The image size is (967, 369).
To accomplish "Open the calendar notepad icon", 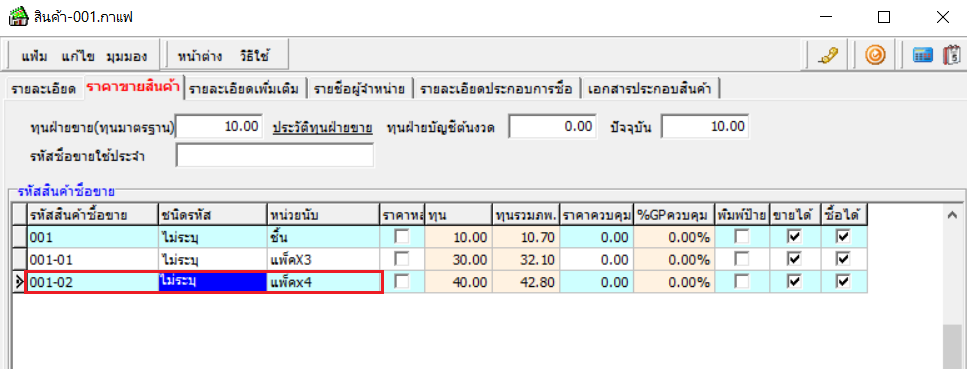I will click(951, 56).
